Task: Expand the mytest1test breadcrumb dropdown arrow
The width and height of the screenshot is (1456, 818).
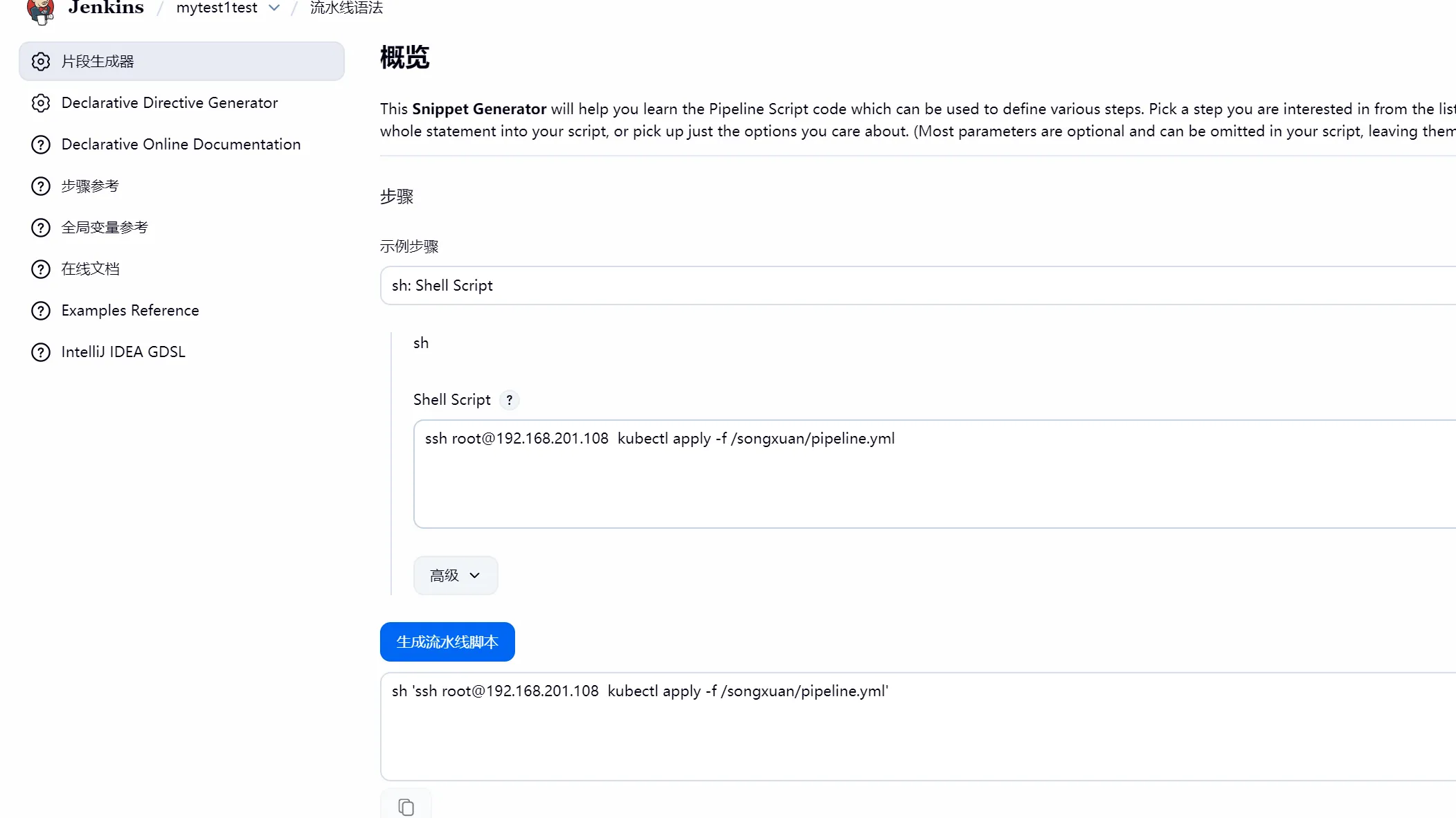Action: 274,8
